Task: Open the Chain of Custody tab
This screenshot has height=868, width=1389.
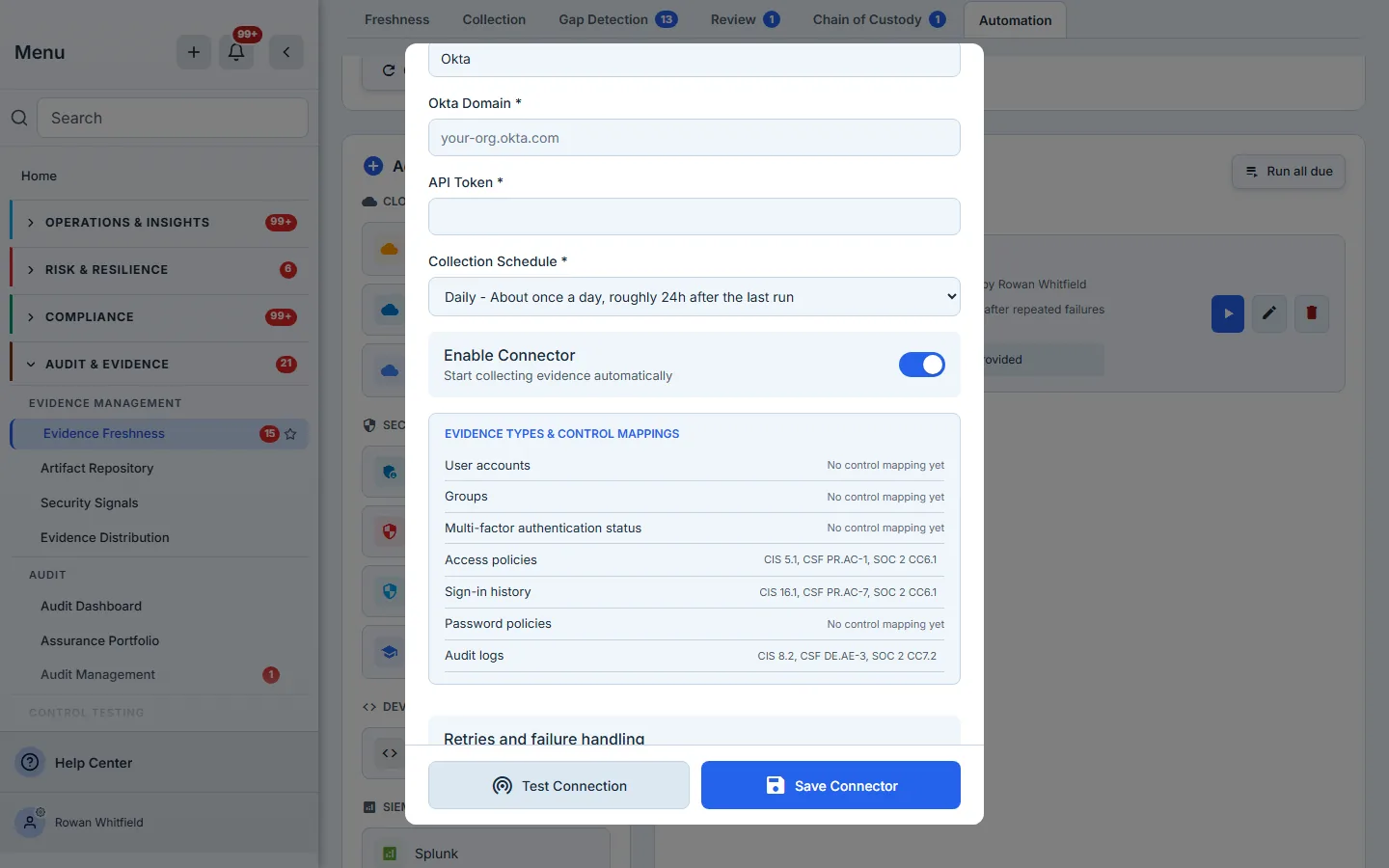Action: 879,19
